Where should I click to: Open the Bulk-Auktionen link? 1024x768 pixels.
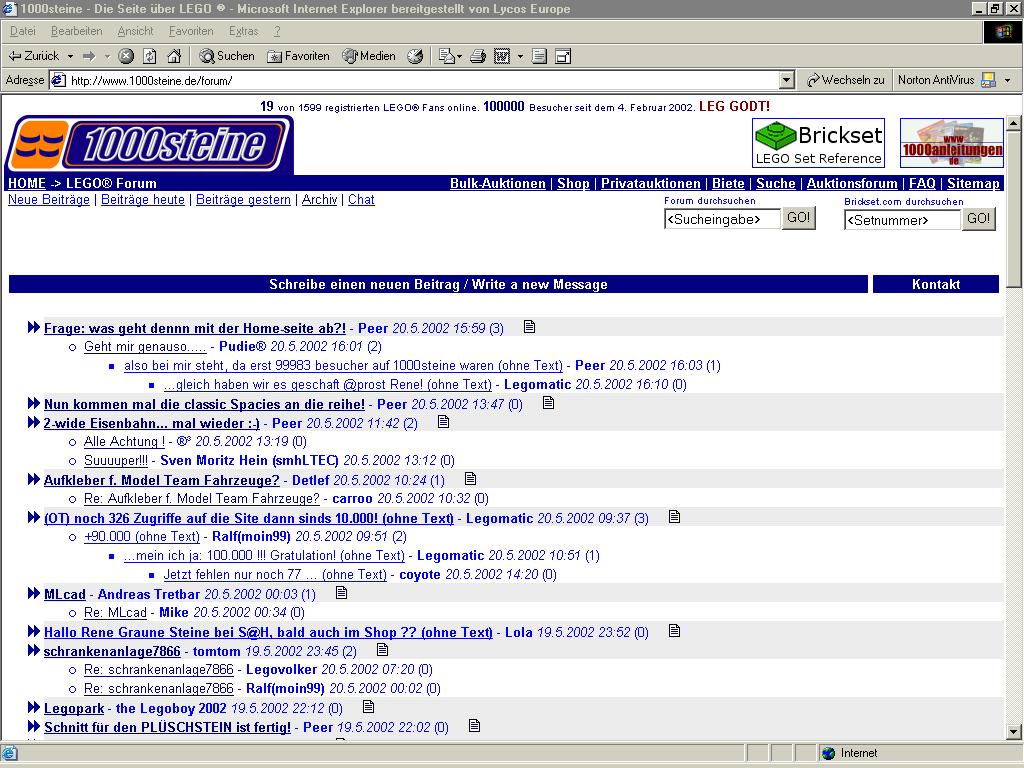(498, 184)
